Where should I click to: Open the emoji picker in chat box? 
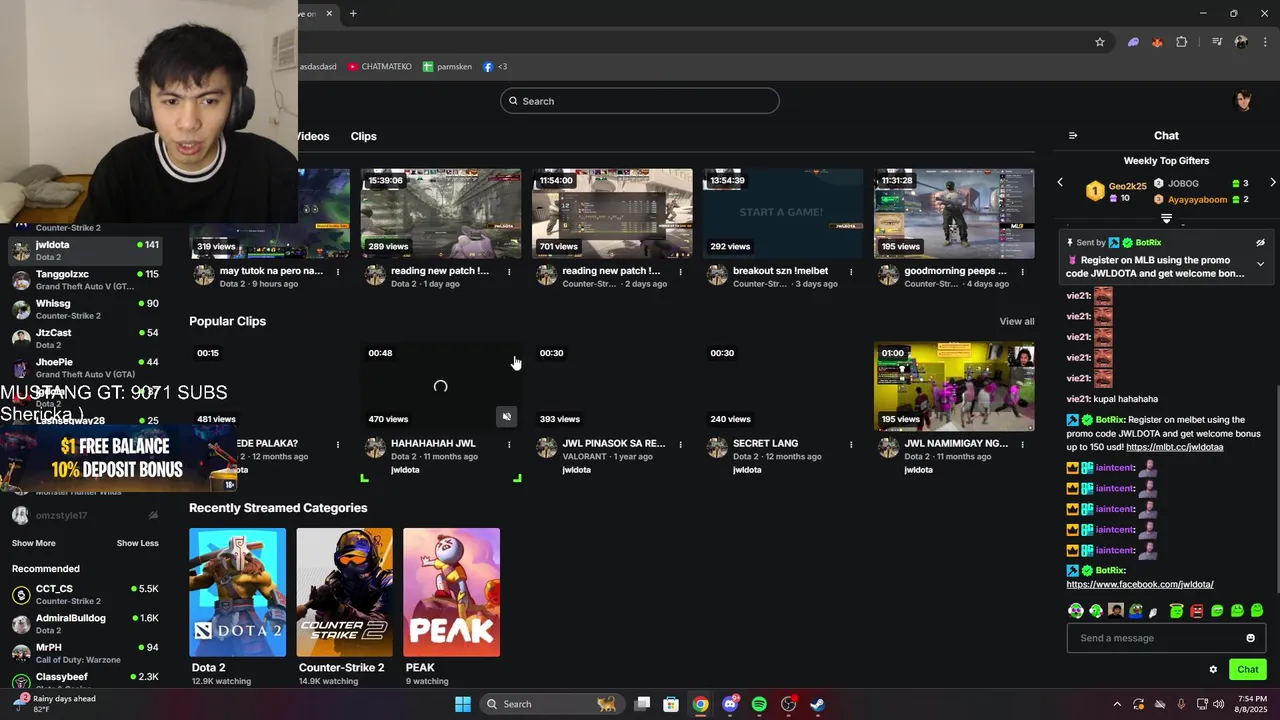[x=1250, y=638]
